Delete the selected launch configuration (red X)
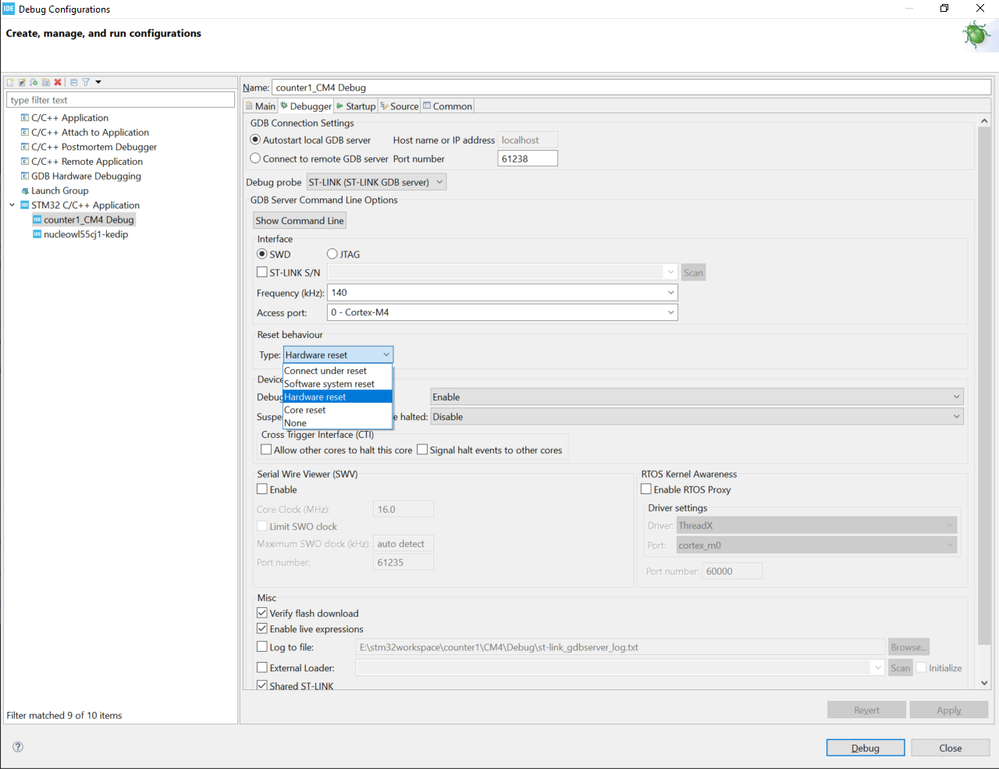 58,82
